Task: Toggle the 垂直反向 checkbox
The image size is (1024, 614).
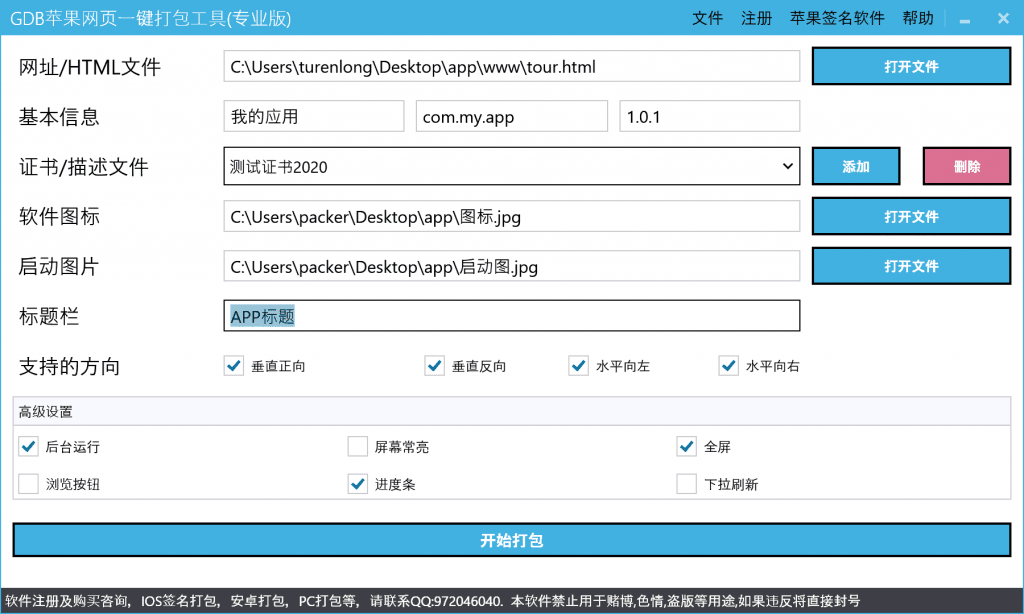Action: 434,366
